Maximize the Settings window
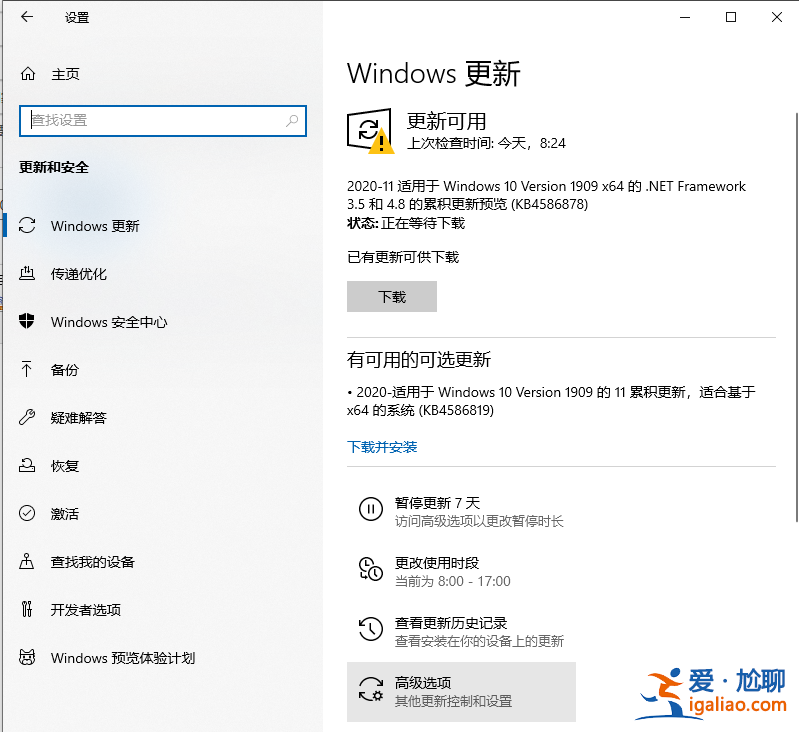799x732 pixels. (x=731, y=17)
